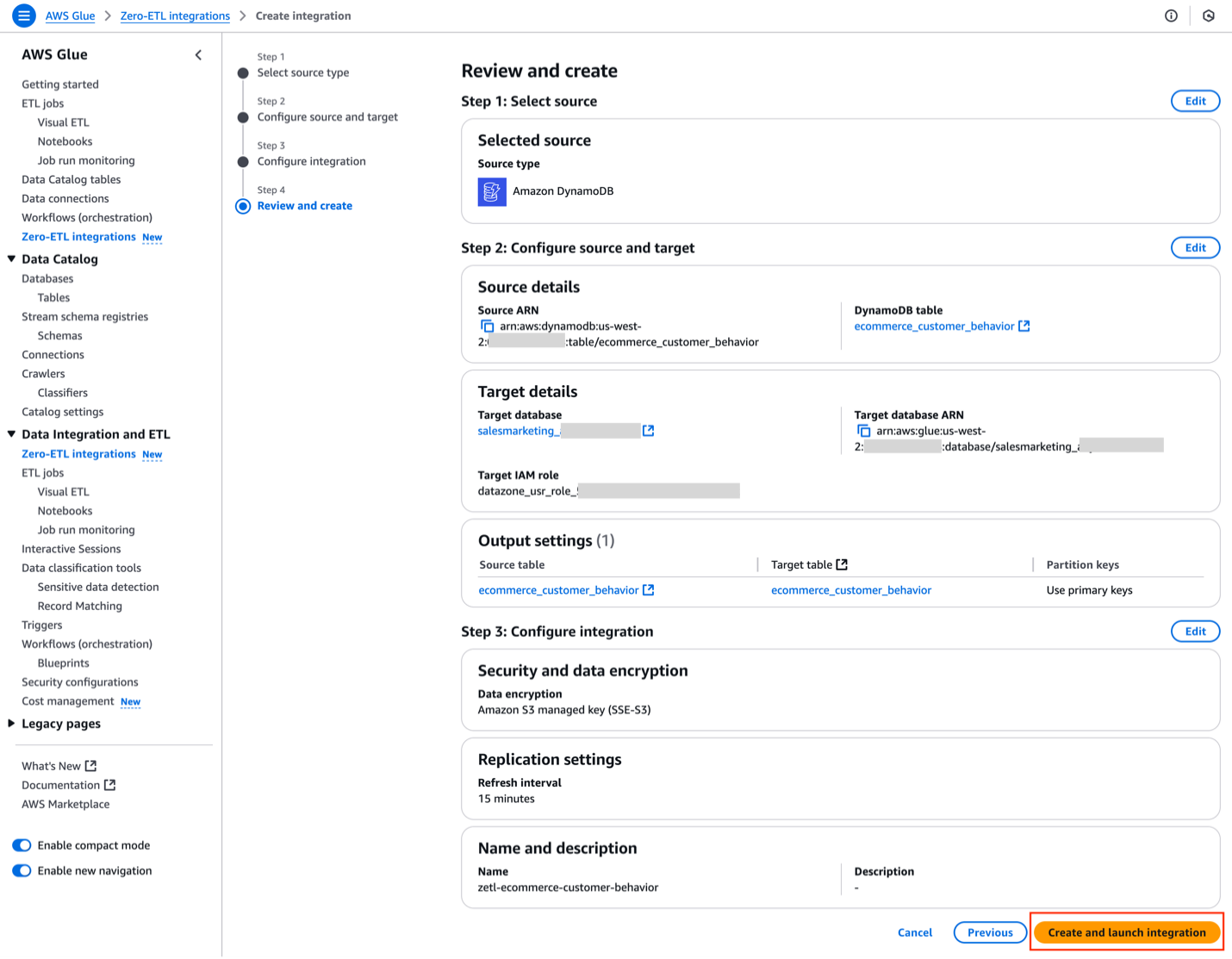The width and height of the screenshot is (1232, 959).
Task: Open AWS Marketplace link in sidebar
Action: tap(65, 805)
